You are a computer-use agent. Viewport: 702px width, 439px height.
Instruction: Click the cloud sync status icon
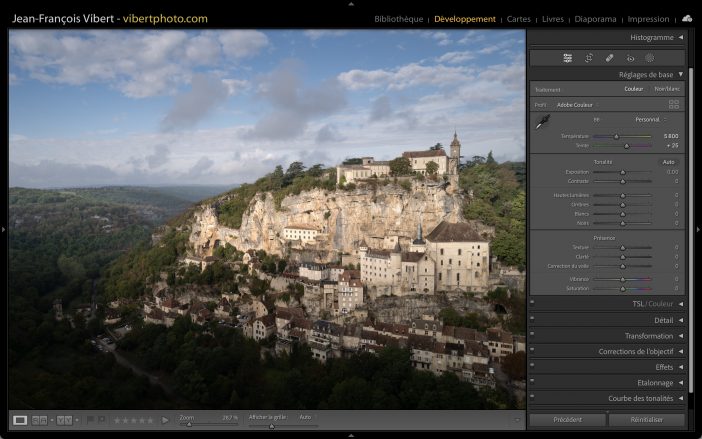coord(687,18)
